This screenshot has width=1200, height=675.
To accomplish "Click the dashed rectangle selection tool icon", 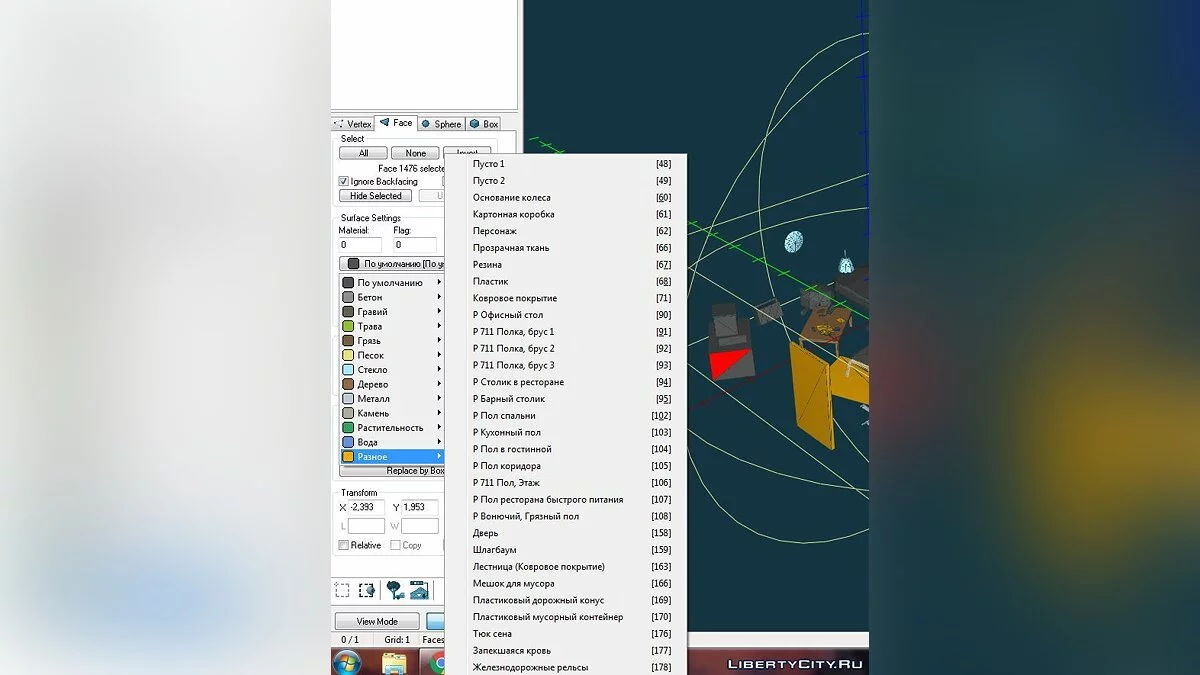I will click(342, 591).
